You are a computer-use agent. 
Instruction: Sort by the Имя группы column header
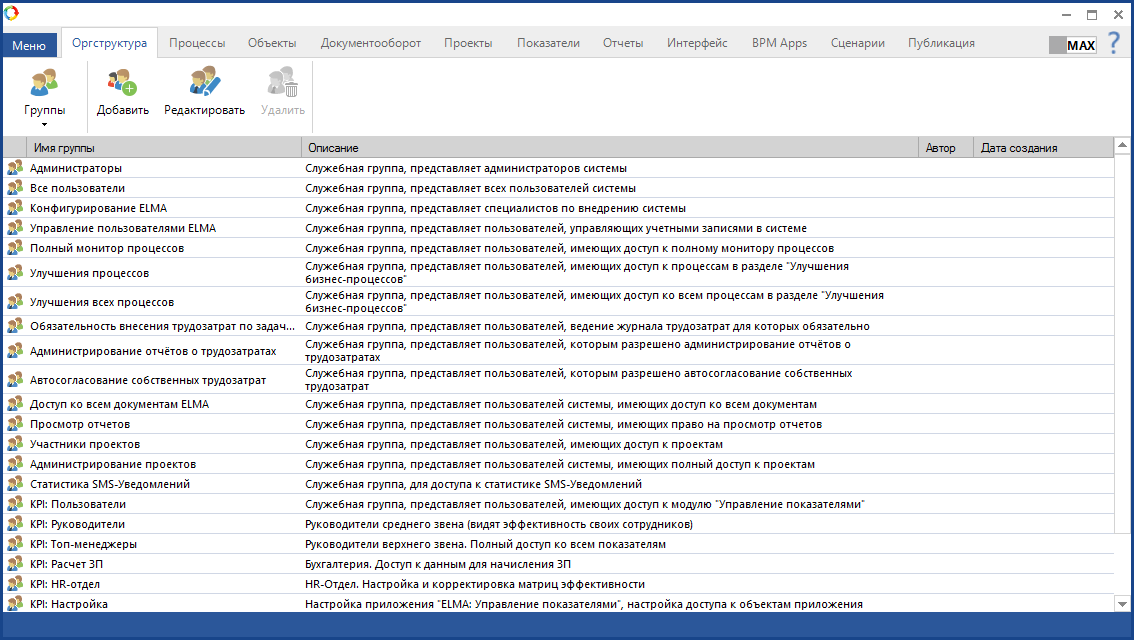pos(160,148)
